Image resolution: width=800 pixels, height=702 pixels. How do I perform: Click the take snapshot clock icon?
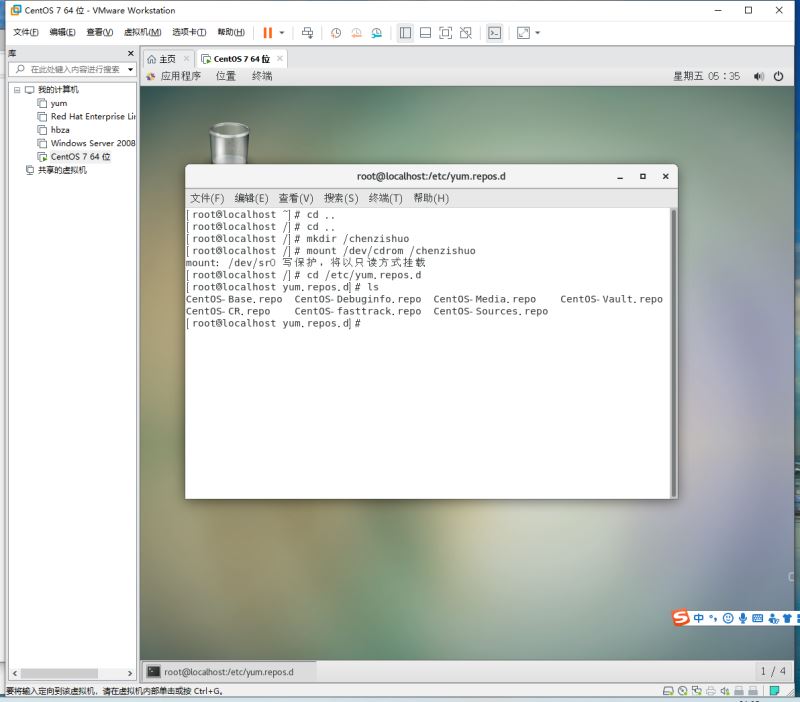(x=336, y=33)
